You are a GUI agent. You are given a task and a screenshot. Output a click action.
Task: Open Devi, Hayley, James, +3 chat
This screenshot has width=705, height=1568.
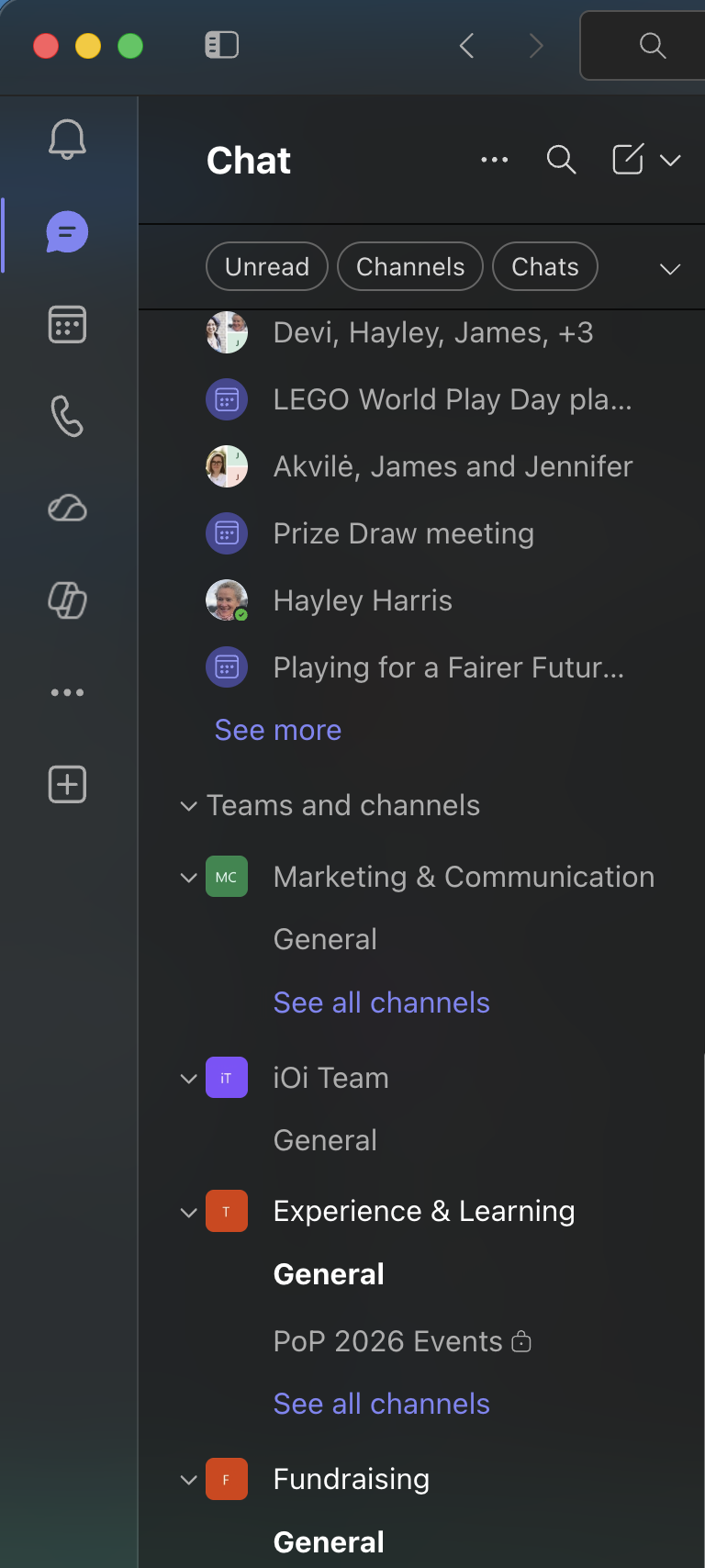tap(433, 332)
